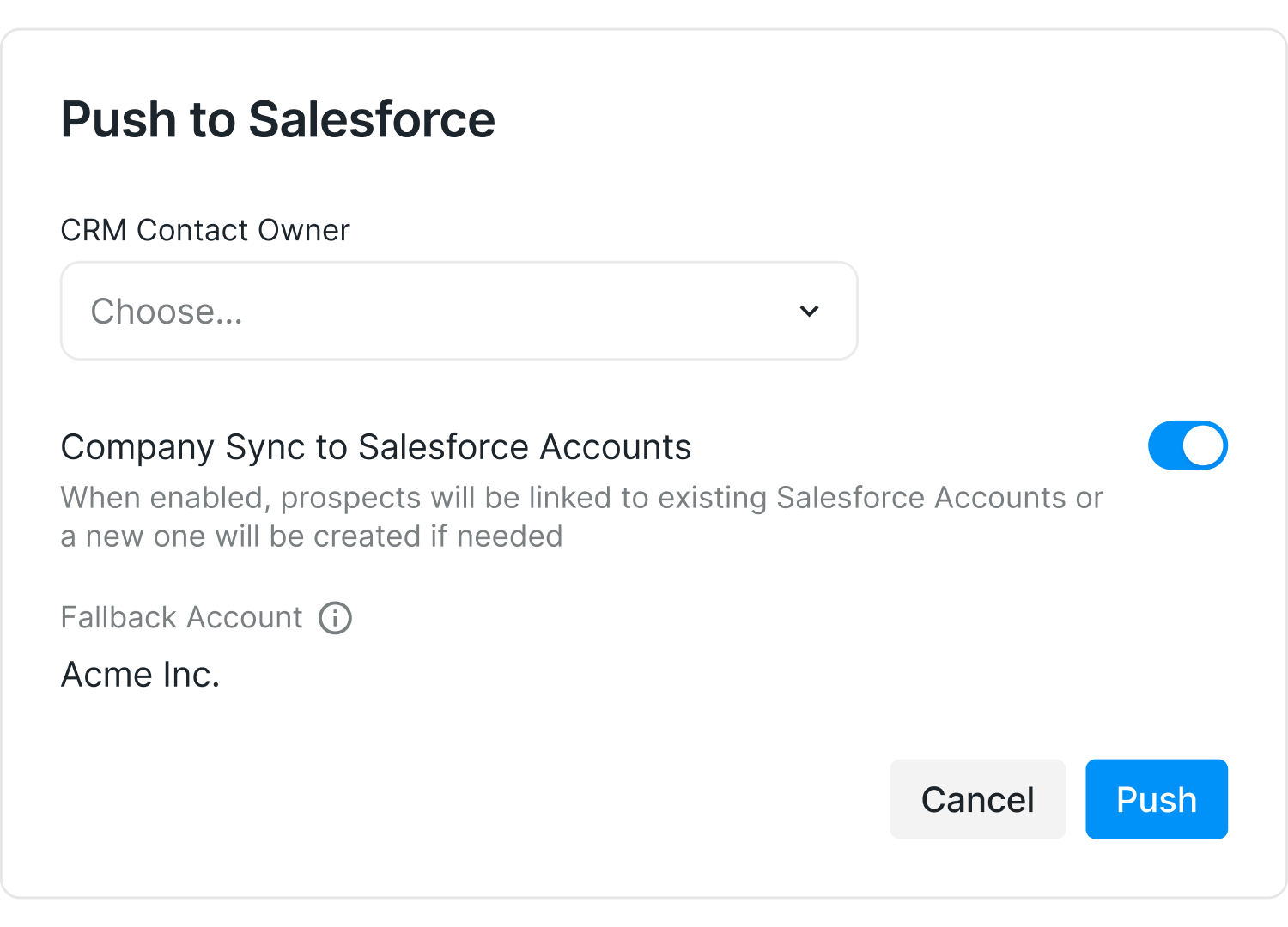The image size is (1288, 927).
Task: Click the 'Choose...' placeholder text
Action: (x=167, y=312)
